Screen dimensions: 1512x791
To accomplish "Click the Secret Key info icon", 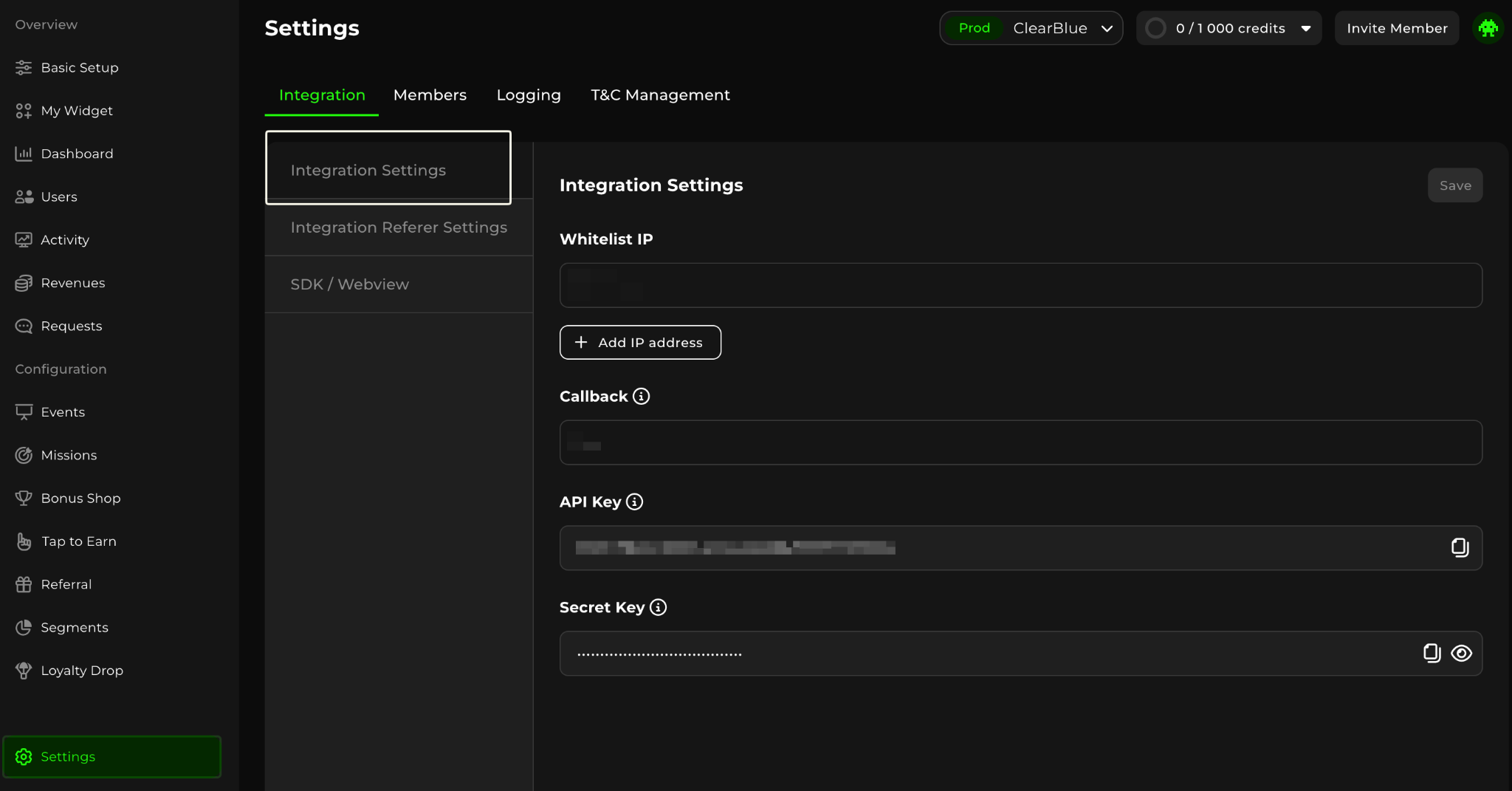I will pyautogui.click(x=658, y=607).
